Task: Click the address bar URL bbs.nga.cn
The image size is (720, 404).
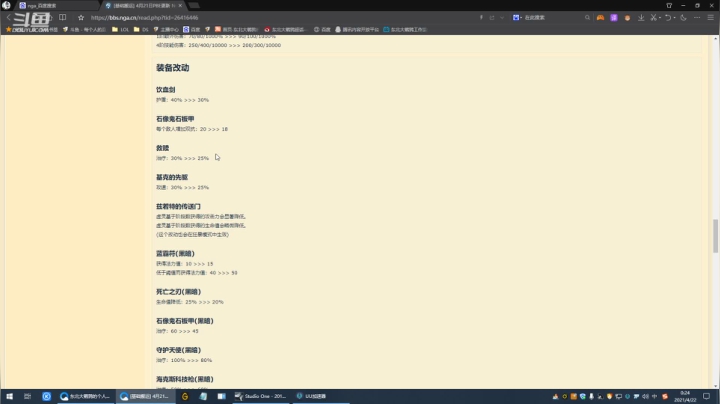Action: click(145, 17)
